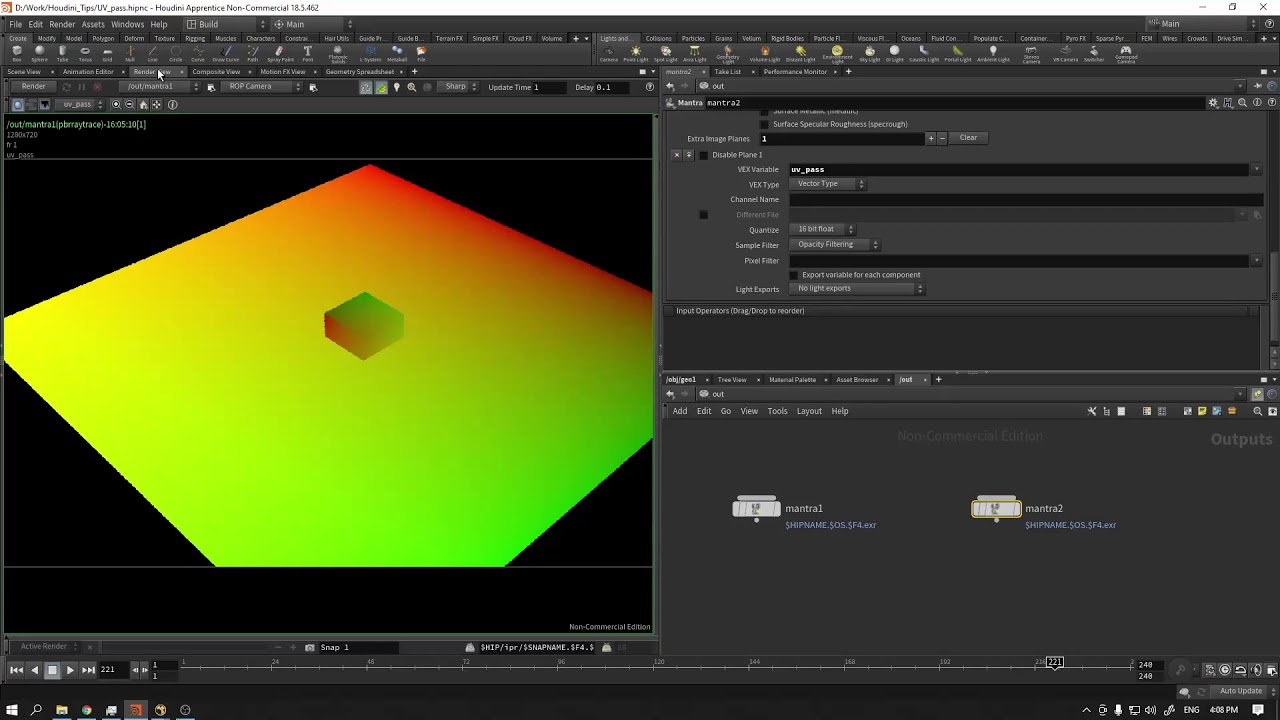Viewport: 1280px width, 720px height.
Task: Delete Plane 1 with the X button
Action: tap(677, 155)
